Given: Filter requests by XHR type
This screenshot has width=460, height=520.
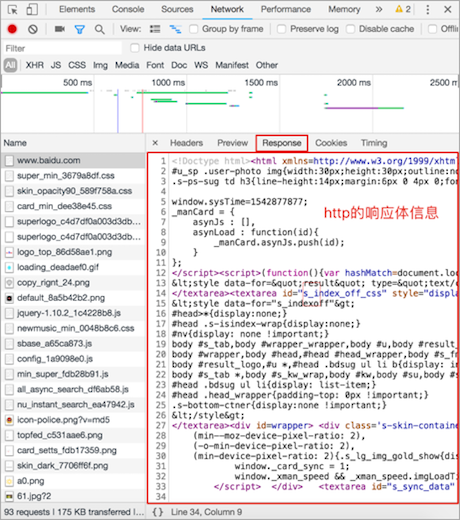Looking at the screenshot, I should pos(35,65).
